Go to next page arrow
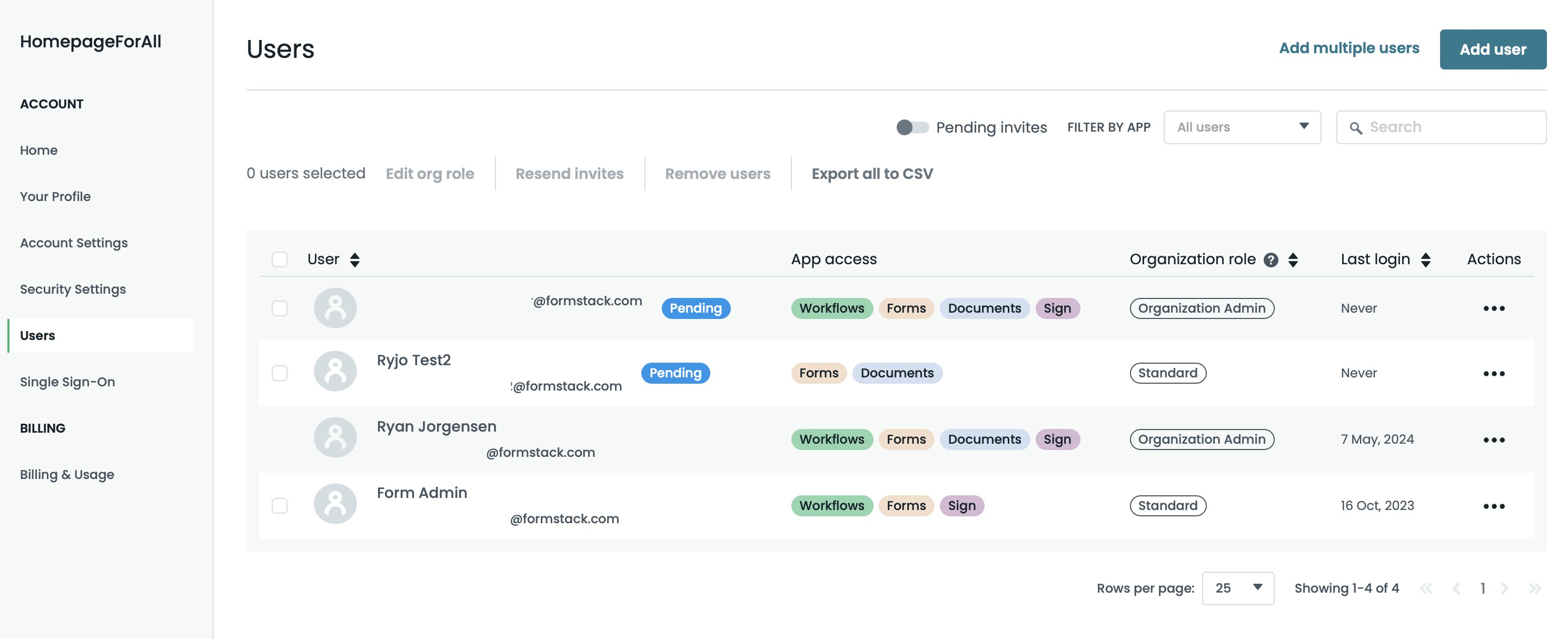 [x=1504, y=588]
